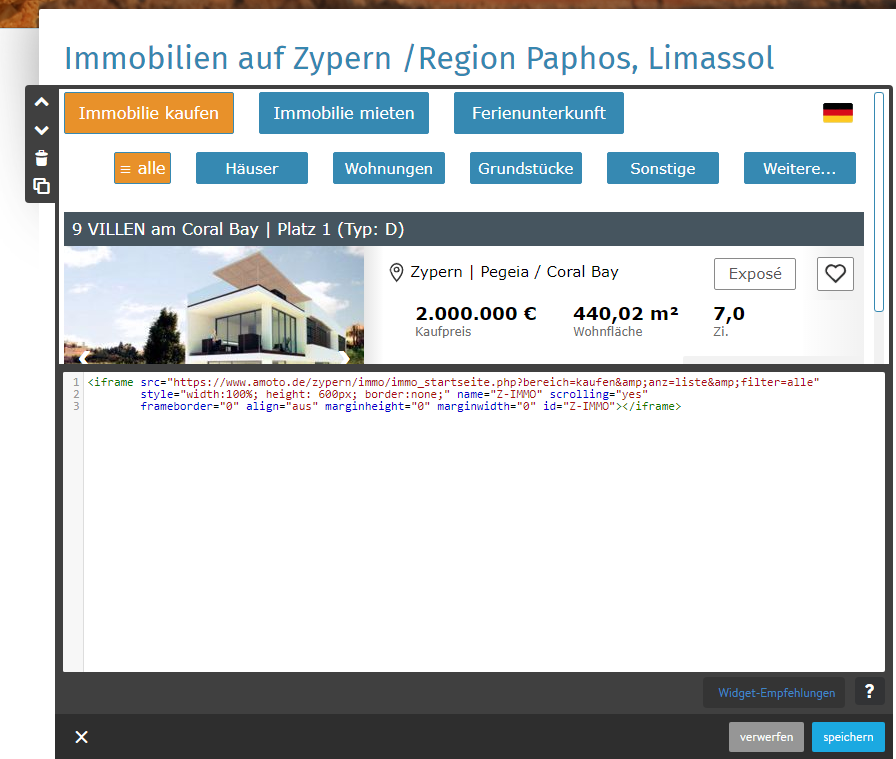Viewport: 896px width, 759px height.
Task: Discard changes with verwerfen
Action: [766, 737]
